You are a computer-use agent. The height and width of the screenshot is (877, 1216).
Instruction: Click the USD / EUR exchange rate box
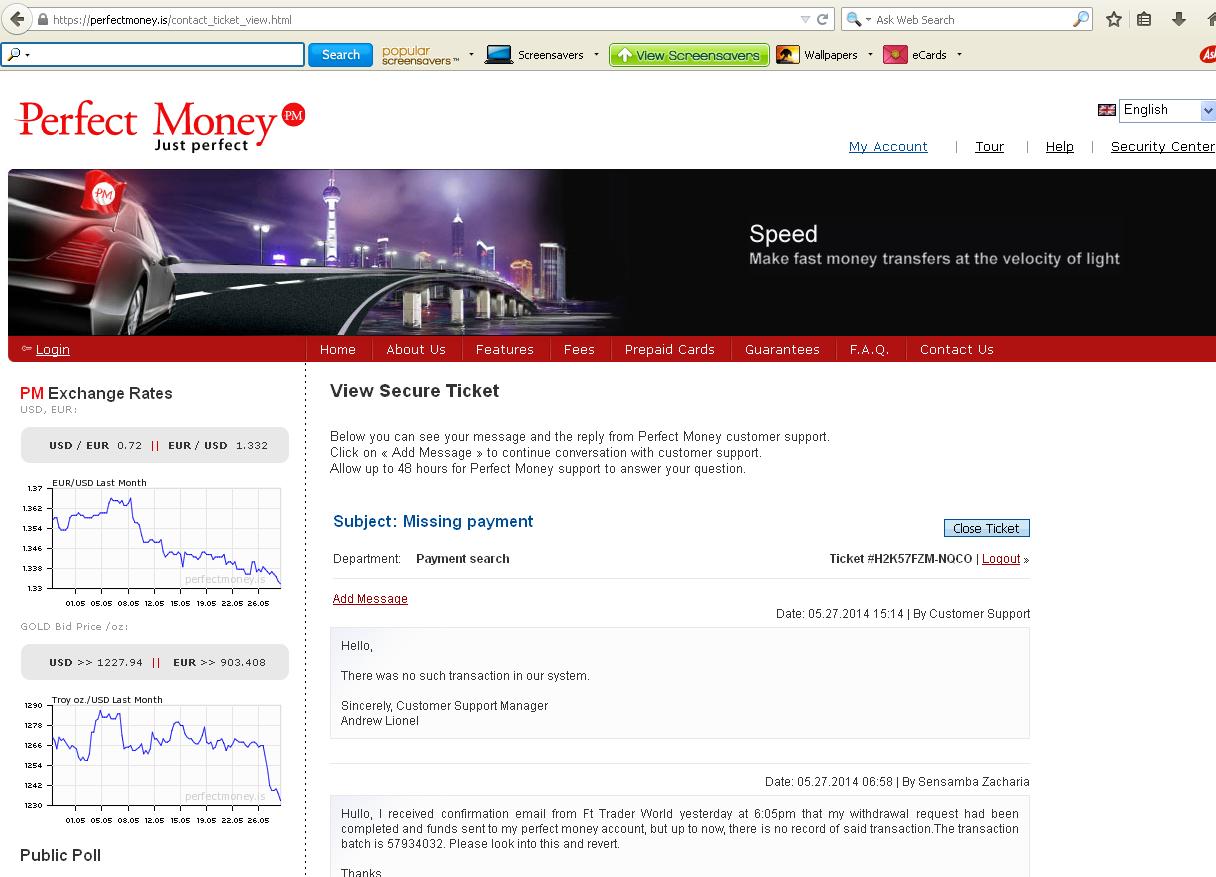pyautogui.click(x=155, y=445)
